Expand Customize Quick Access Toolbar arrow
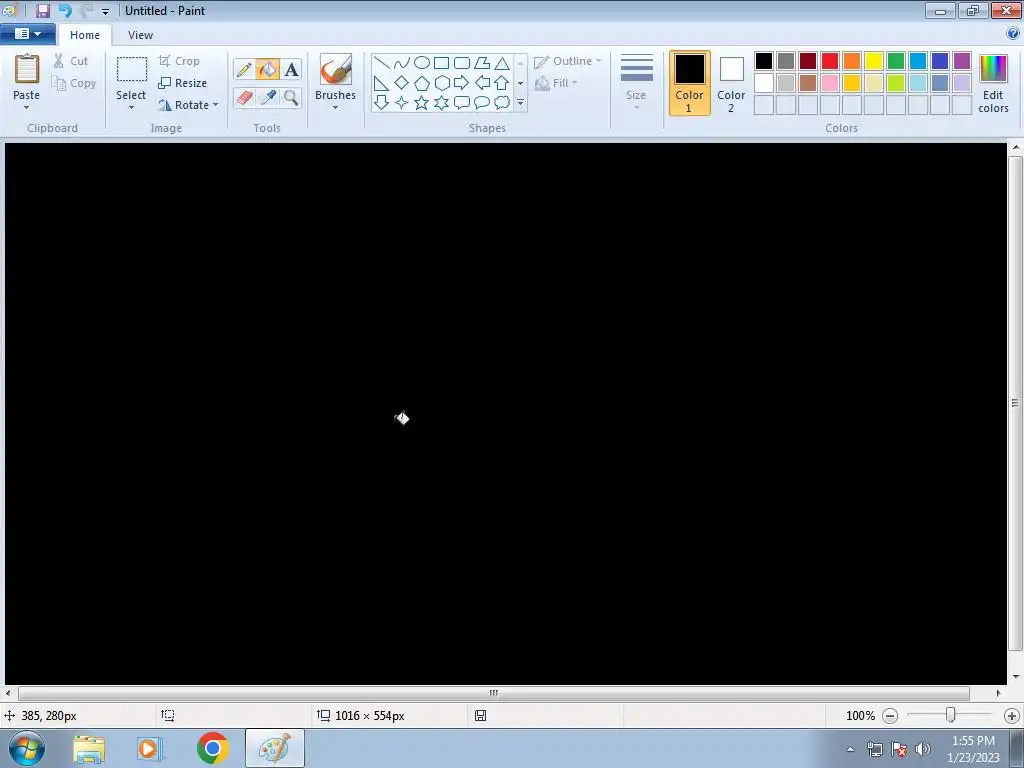This screenshot has height=768, width=1024. 105,11
